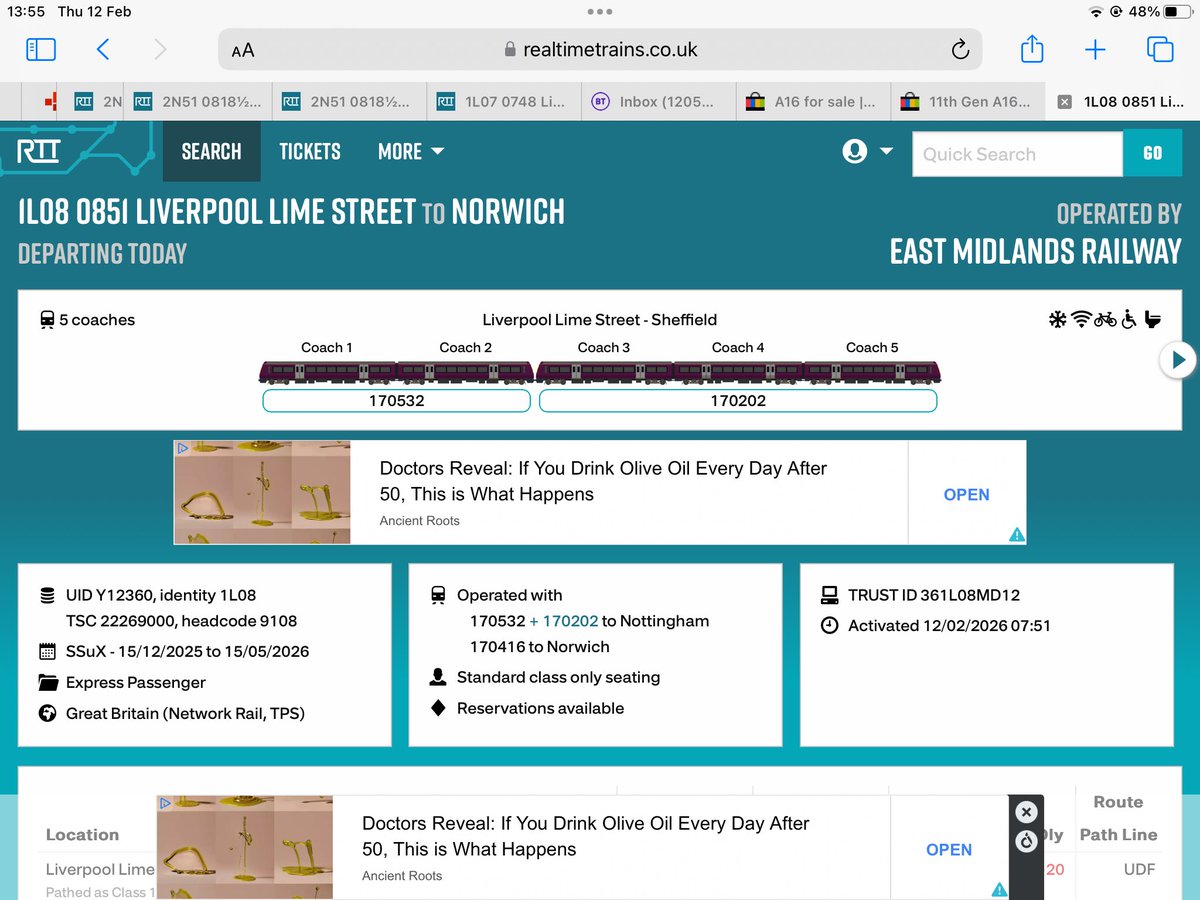This screenshot has height=900, width=1200.
Task: Close the 1L08 0851 Li... tab
Action: coord(1064,102)
